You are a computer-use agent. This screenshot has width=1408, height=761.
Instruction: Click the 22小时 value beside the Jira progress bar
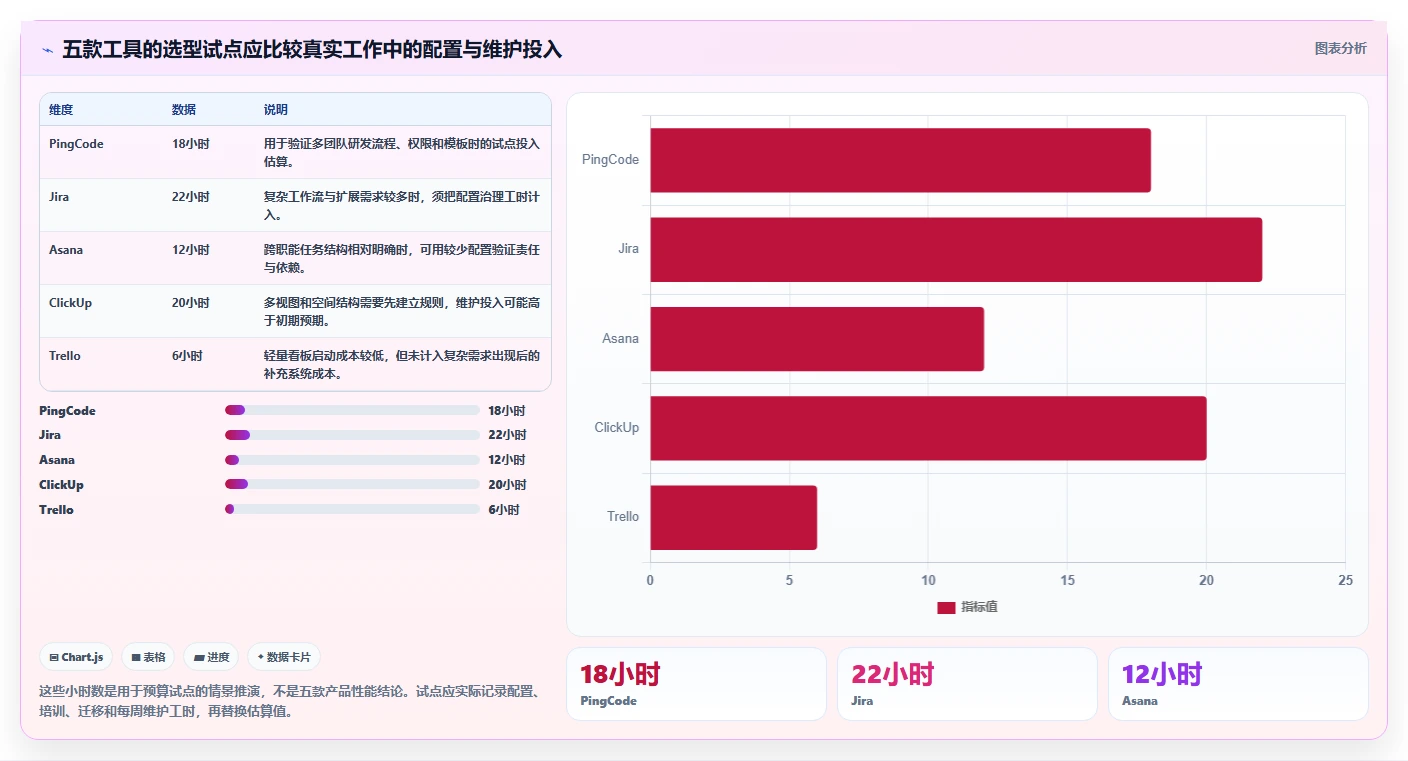tap(507, 435)
